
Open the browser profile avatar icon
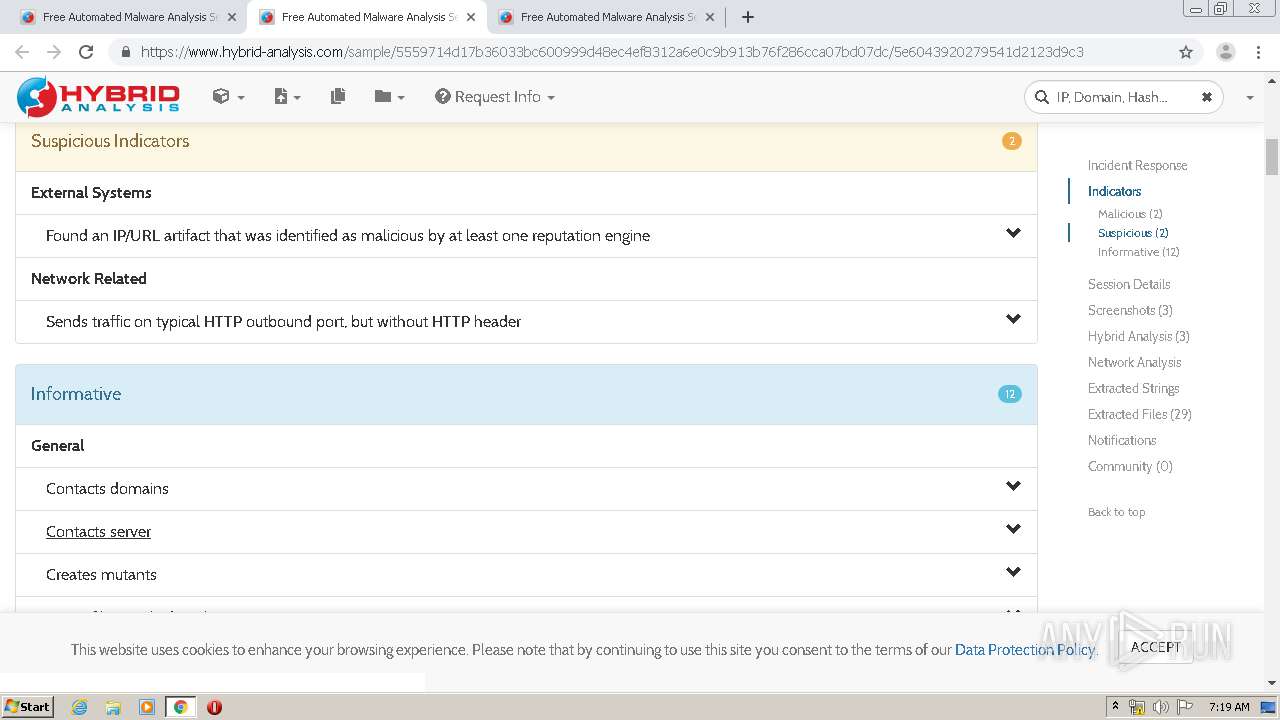[x=1225, y=52]
